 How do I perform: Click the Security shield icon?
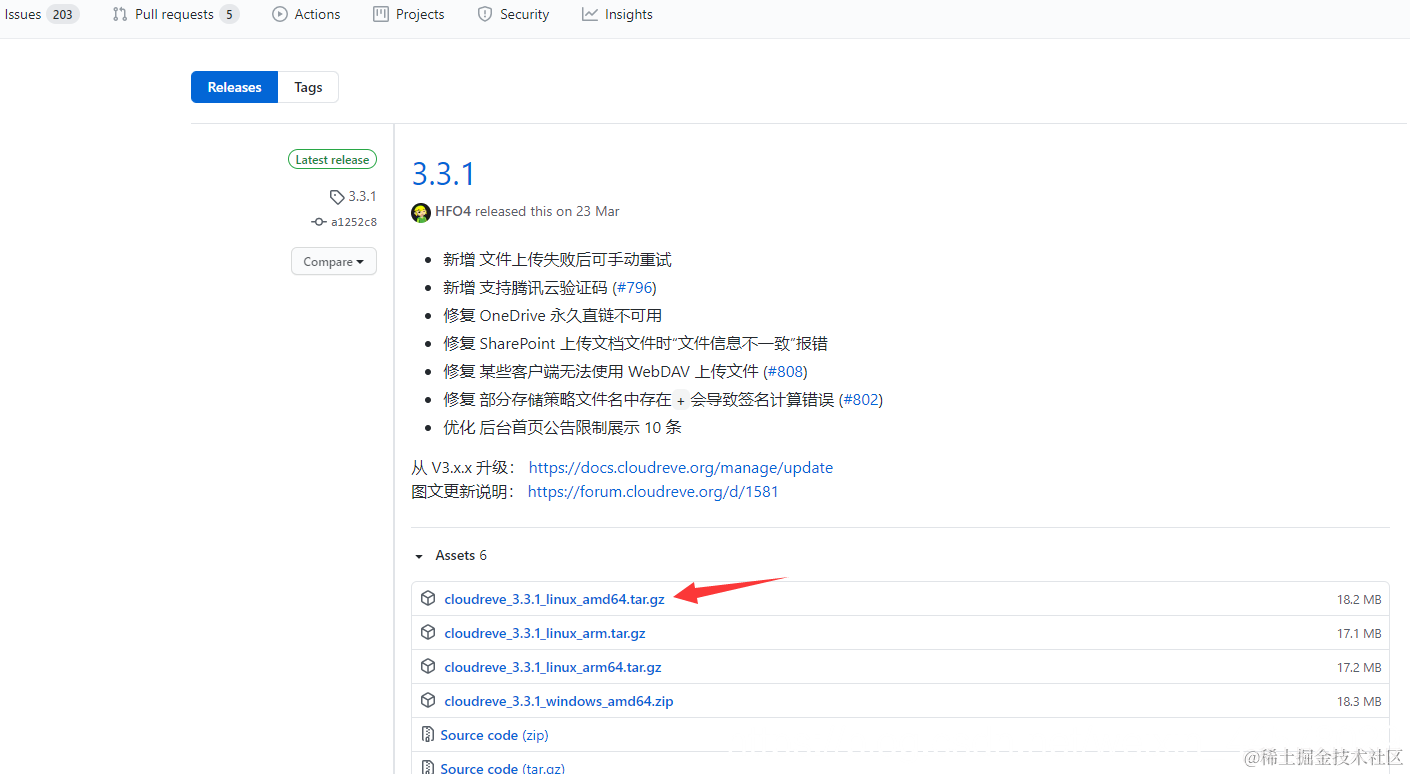coord(485,14)
